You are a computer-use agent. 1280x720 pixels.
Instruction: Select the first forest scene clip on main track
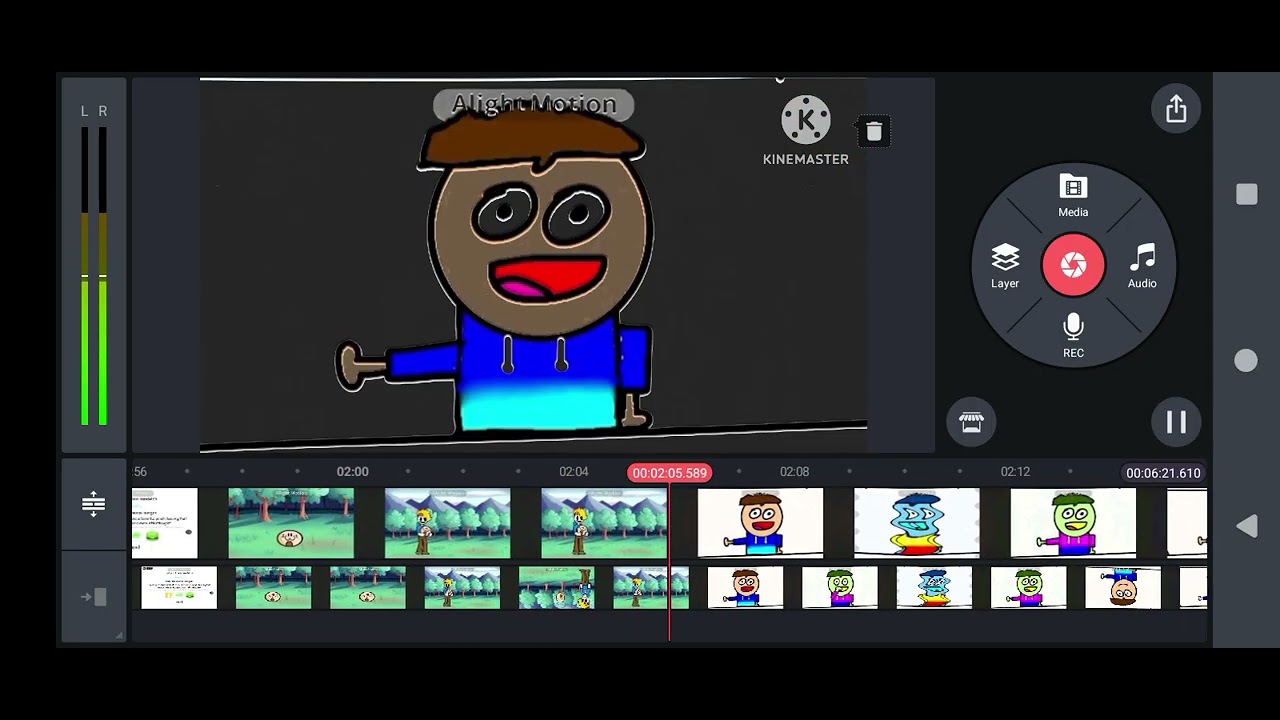(291, 523)
